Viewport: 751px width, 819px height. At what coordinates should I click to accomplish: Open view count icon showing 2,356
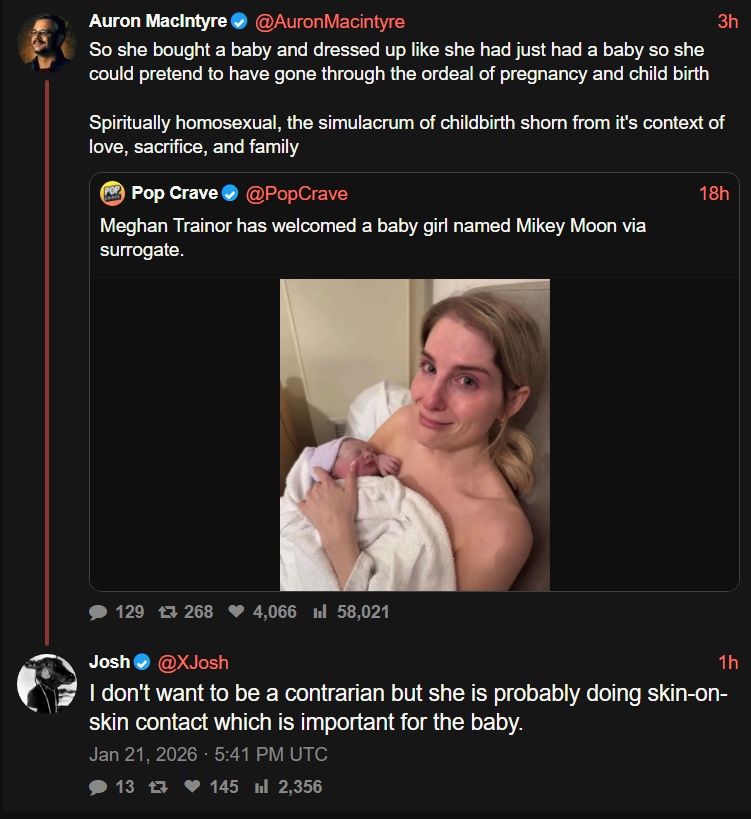tap(262, 787)
